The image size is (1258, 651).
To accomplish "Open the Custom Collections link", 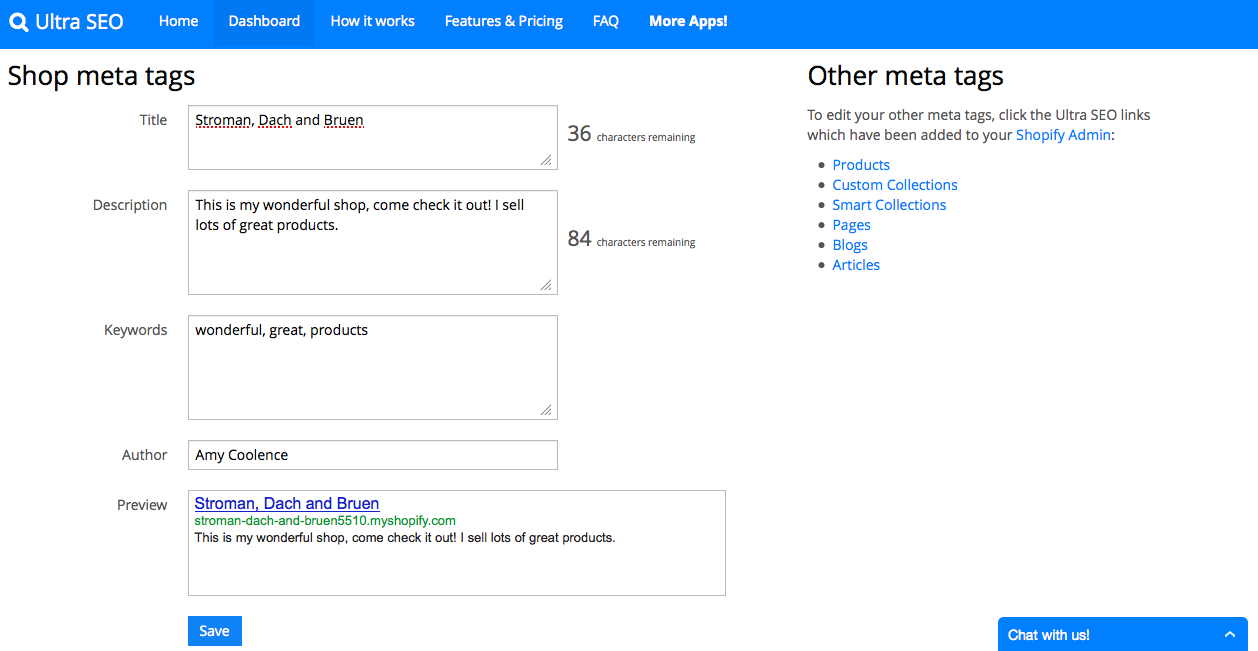I will pyautogui.click(x=895, y=185).
